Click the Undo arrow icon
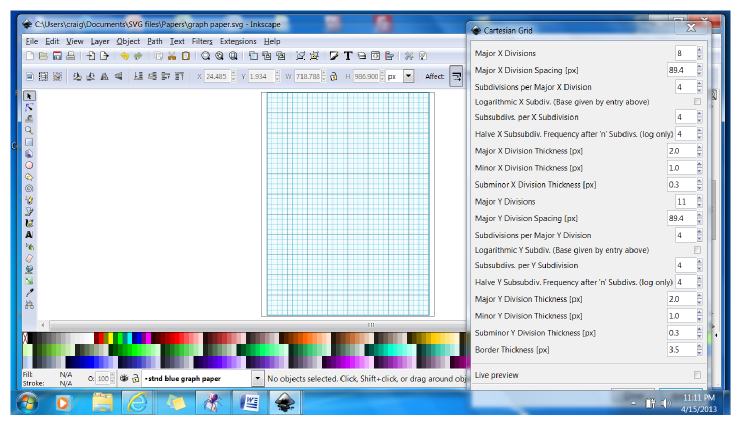The image size is (740, 425). tap(125, 56)
